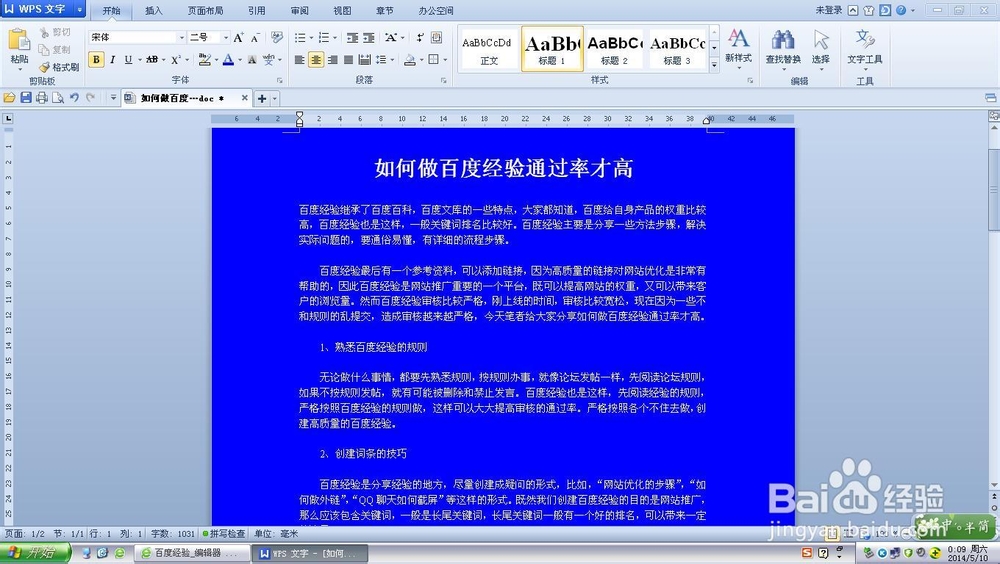Click the borders icon
Image resolution: width=1000 pixels, height=564 pixels.
click(434, 59)
